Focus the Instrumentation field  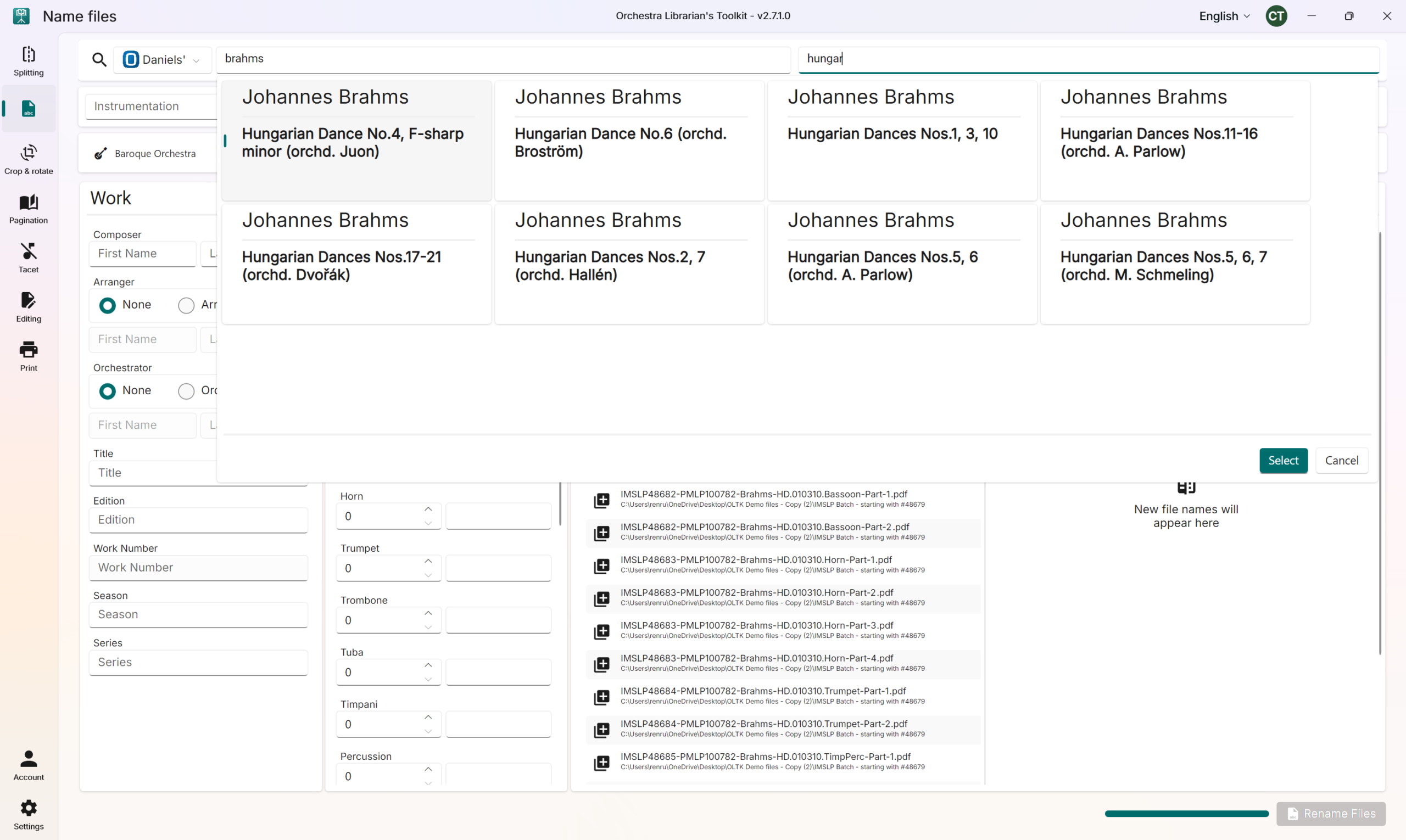tap(150, 107)
